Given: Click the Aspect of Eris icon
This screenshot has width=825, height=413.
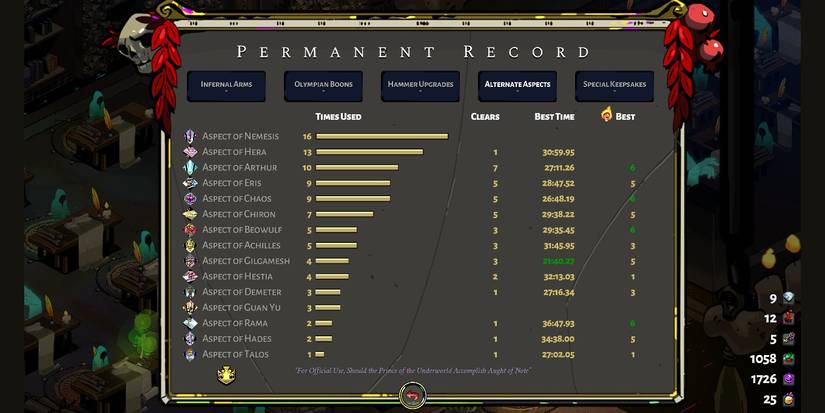Looking at the screenshot, I should tap(190, 183).
